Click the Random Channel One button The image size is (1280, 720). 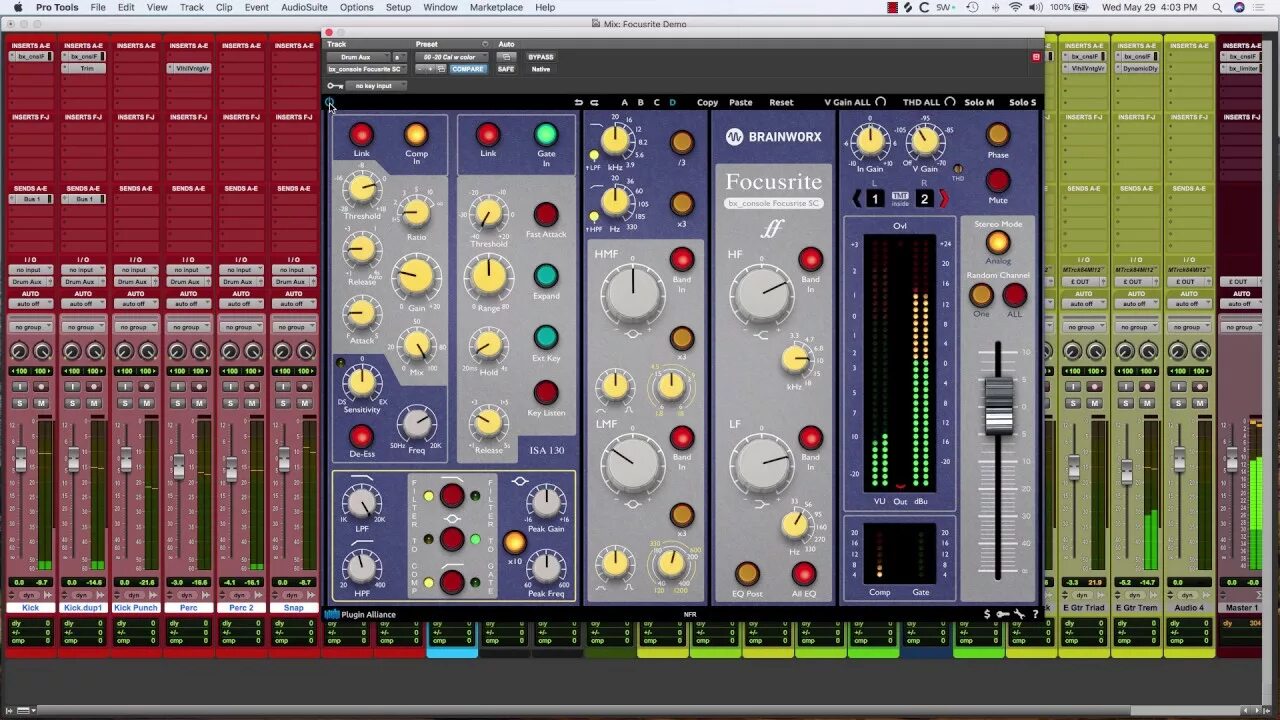981,295
